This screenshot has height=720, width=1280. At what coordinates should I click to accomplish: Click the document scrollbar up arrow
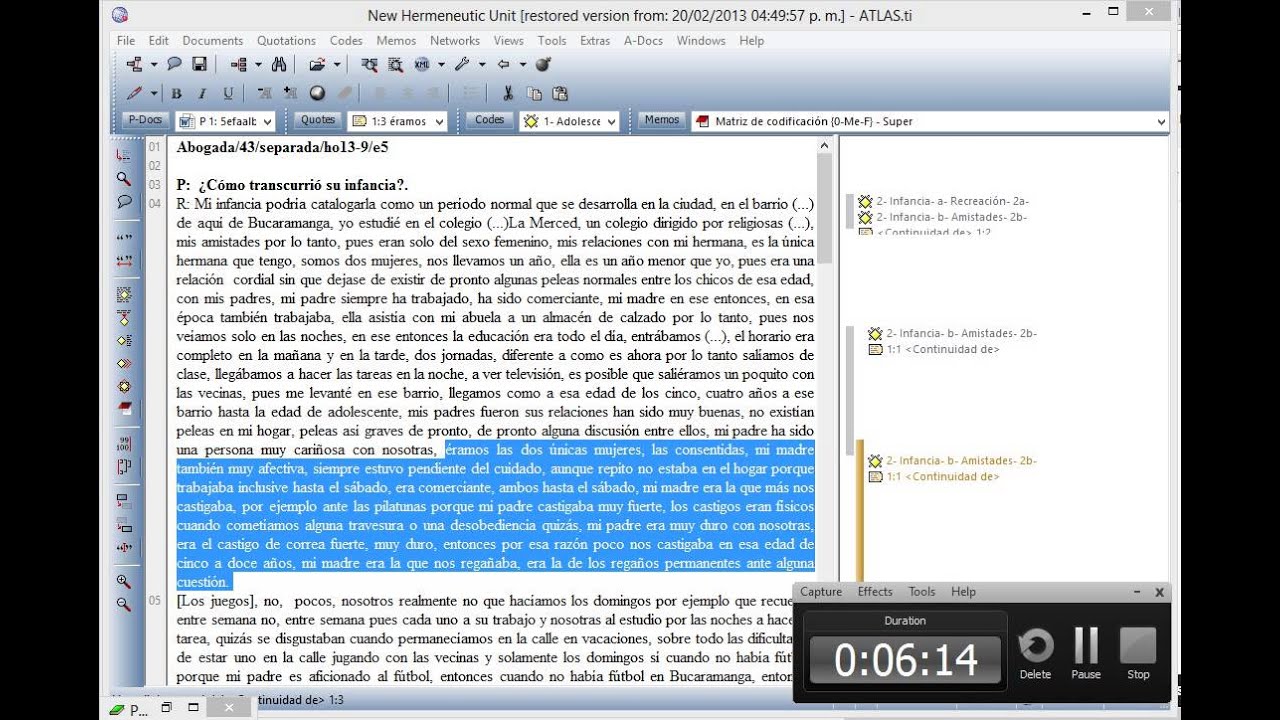pos(824,146)
